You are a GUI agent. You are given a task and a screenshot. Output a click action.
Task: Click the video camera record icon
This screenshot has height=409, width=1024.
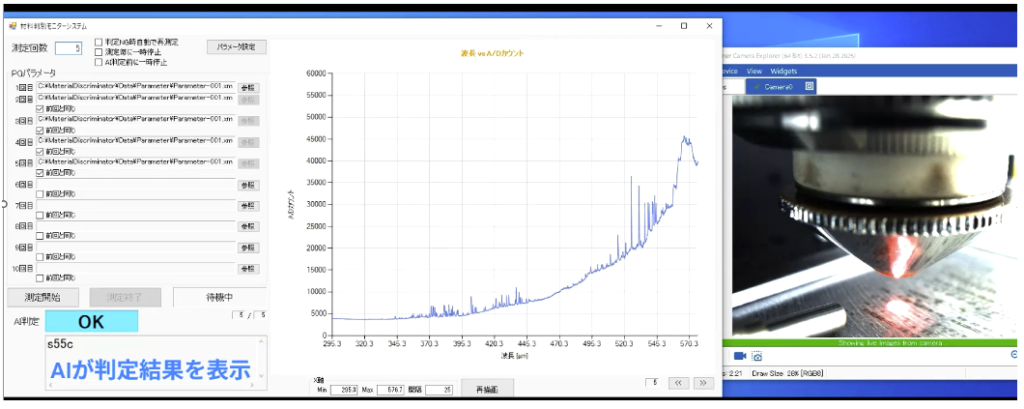pos(740,356)
